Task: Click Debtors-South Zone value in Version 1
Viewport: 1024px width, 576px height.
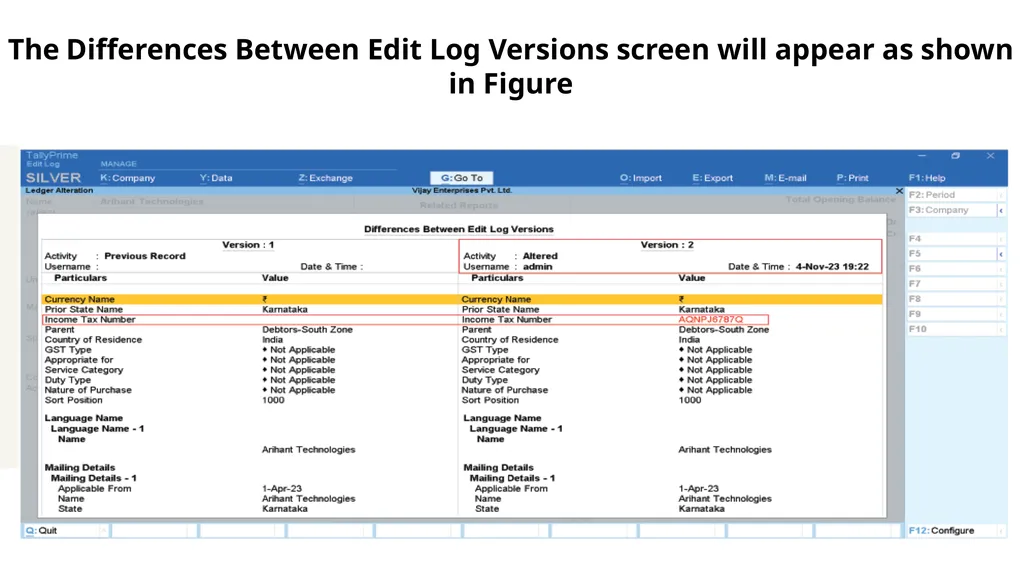Action: [x=307, y=330]
